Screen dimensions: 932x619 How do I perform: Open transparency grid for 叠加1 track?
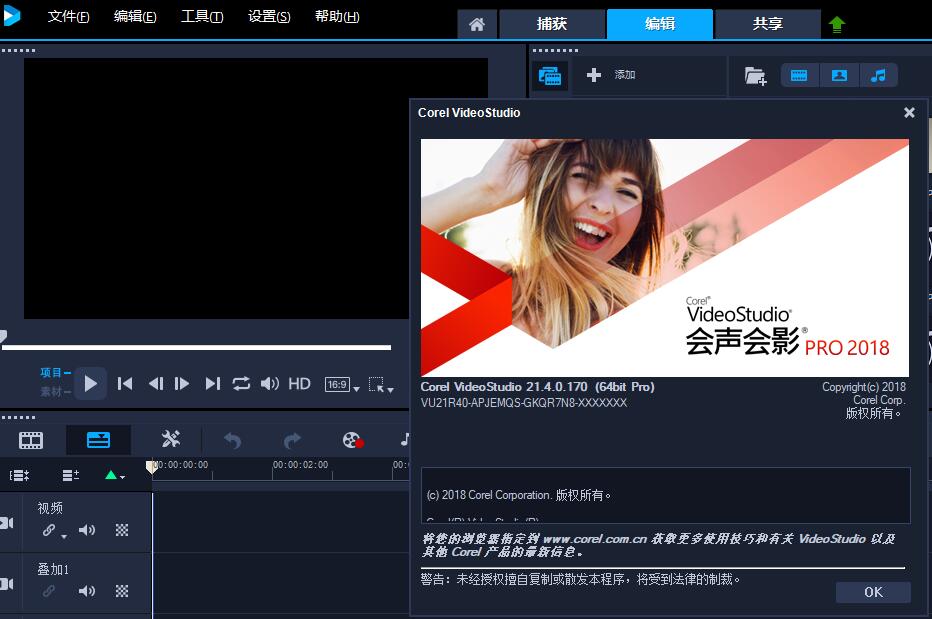[x=122, y=590]
